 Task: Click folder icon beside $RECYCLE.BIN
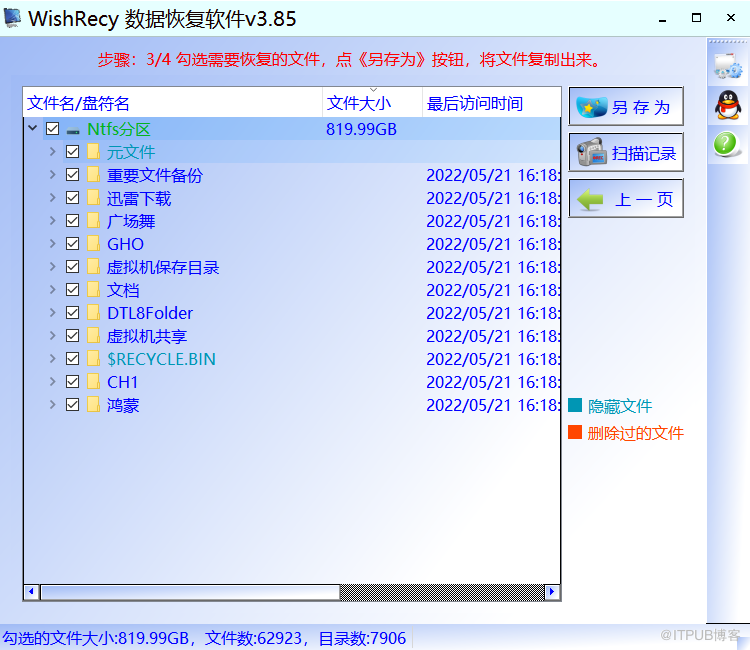pyautogui.click(x=93, y=359)
